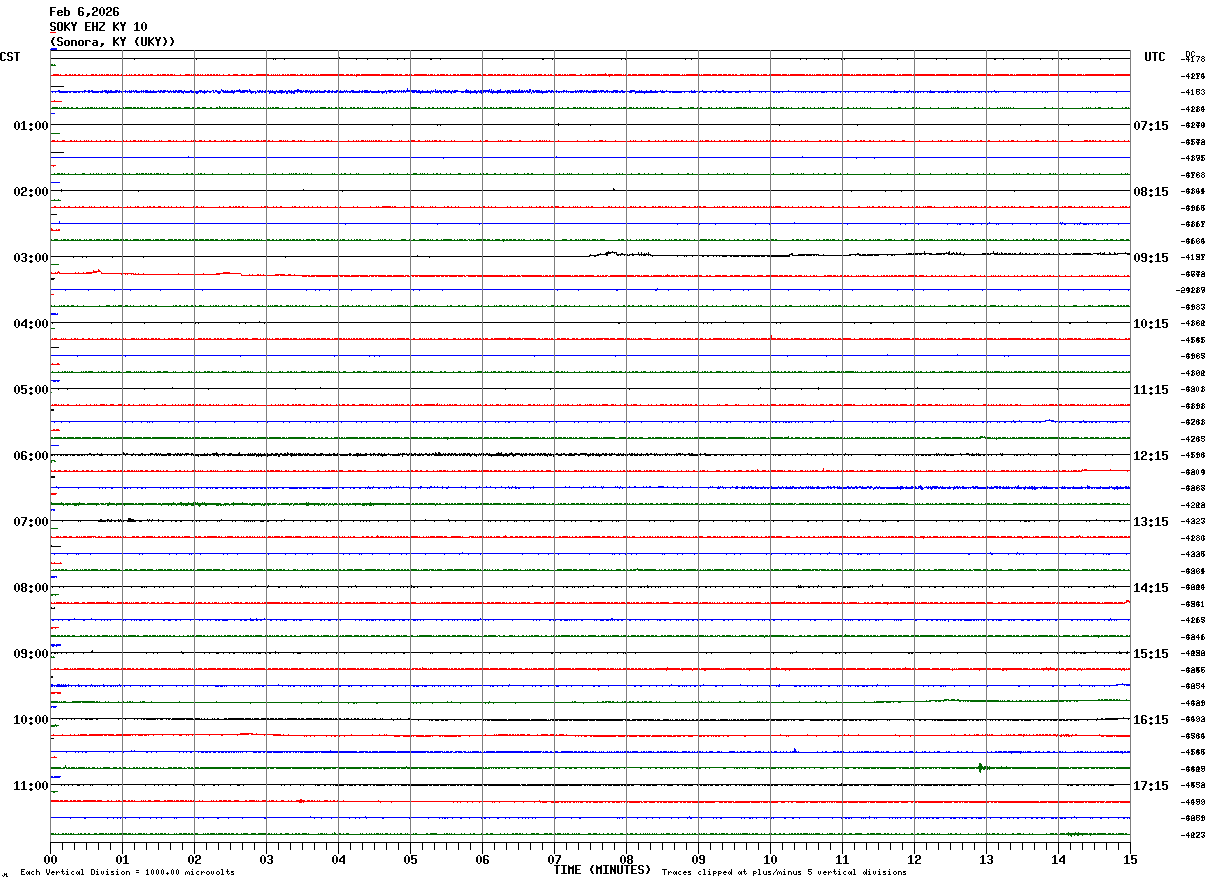
Task: Click the 'TIME (MINUTES)' axis title
Action: click(602, 870)
